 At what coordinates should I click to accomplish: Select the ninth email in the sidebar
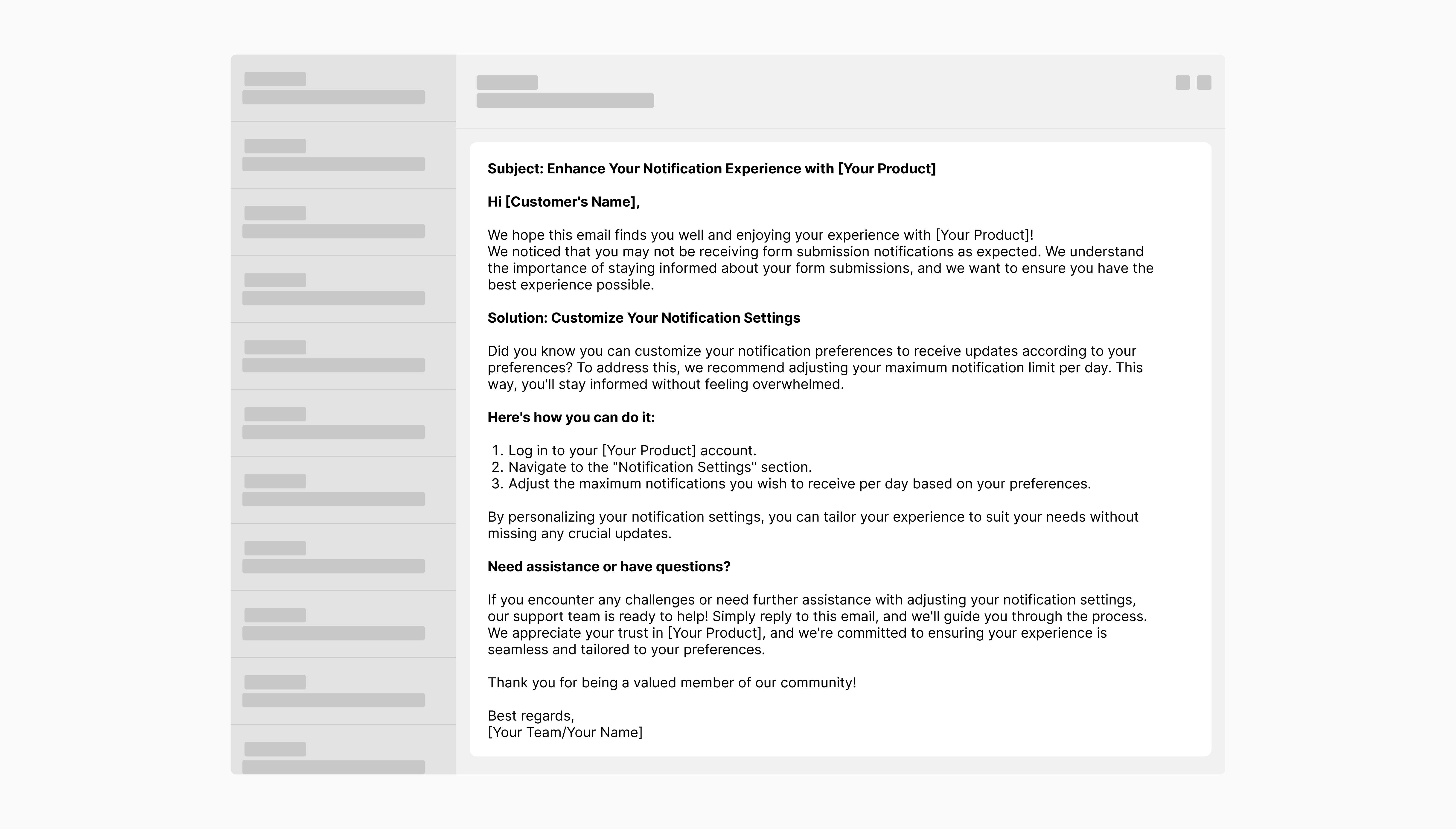(343, 624)
